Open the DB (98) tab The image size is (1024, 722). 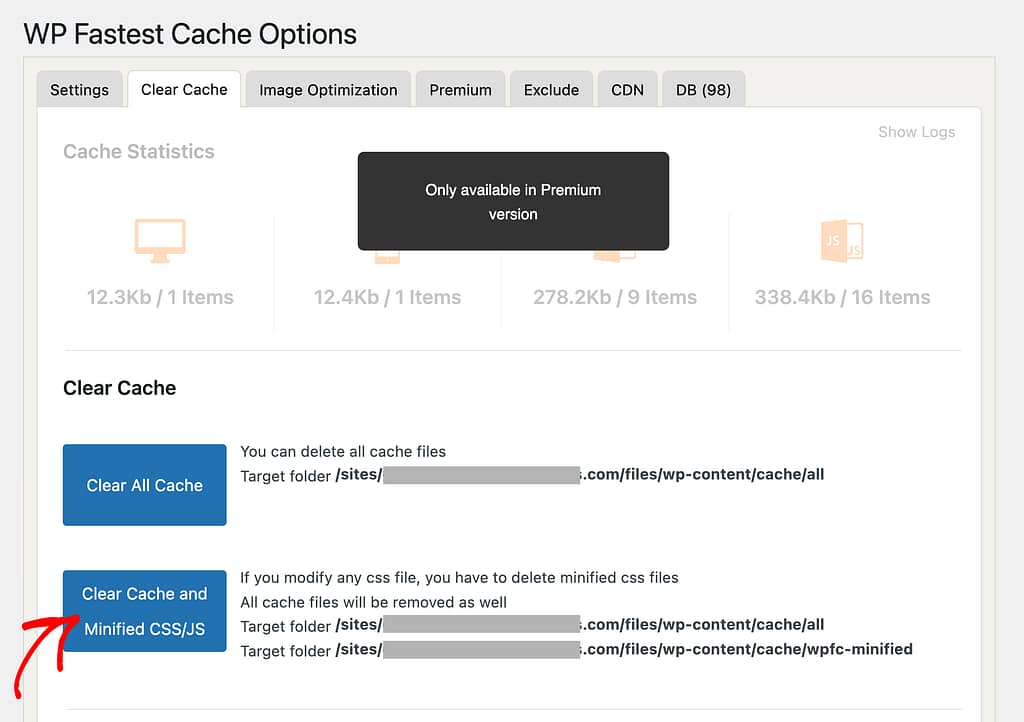(x=703, y=89)
